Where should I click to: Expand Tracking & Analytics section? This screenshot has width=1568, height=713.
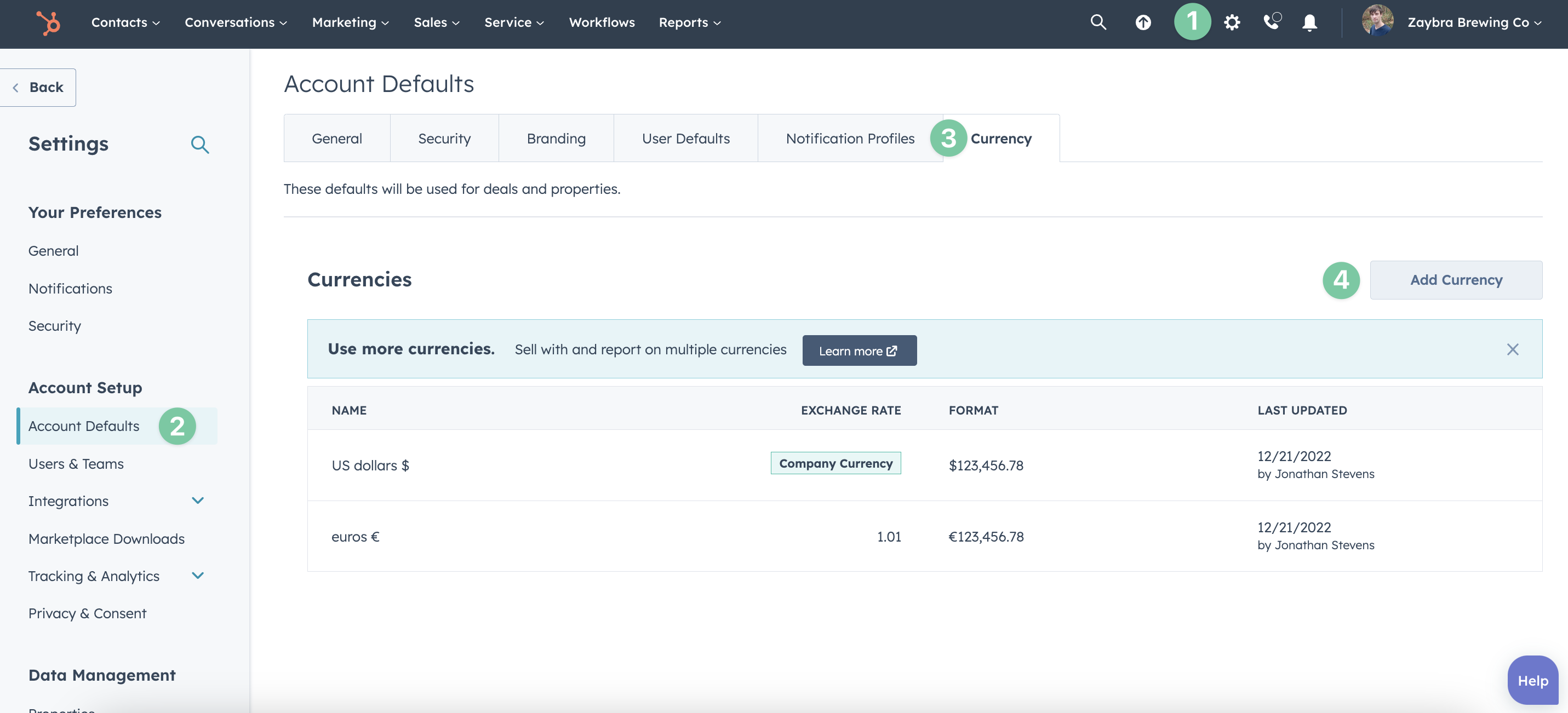point(198,576)
